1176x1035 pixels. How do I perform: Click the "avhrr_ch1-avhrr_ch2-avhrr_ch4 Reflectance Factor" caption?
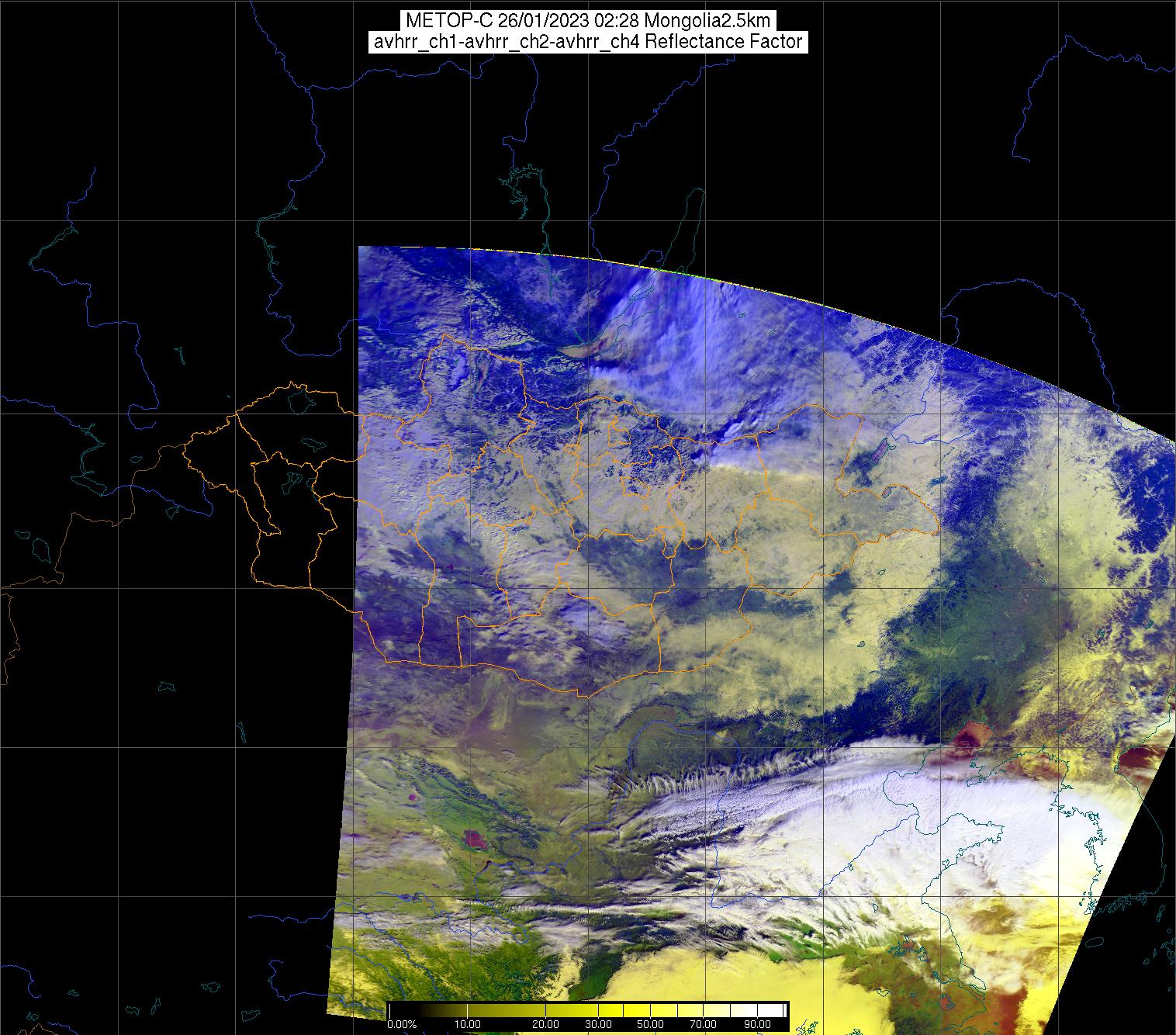click(x=588, y=42)
